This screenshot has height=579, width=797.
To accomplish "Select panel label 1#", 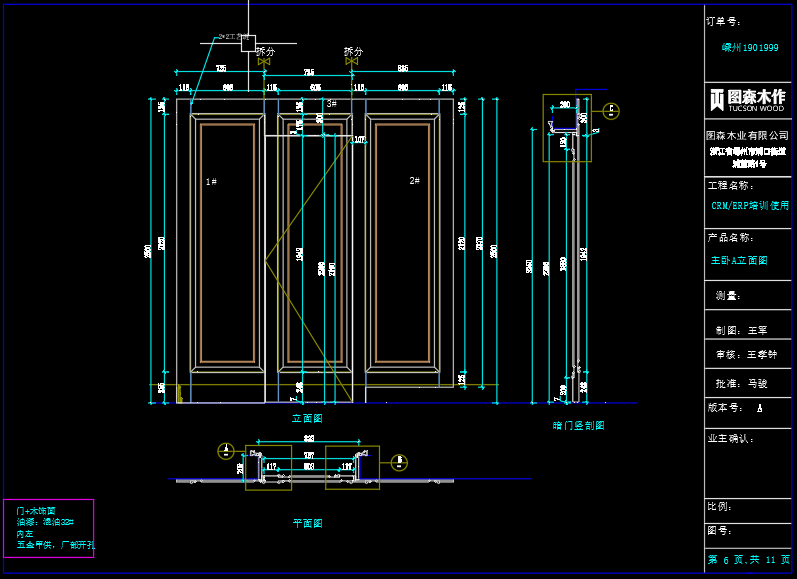I will point(211,181).
